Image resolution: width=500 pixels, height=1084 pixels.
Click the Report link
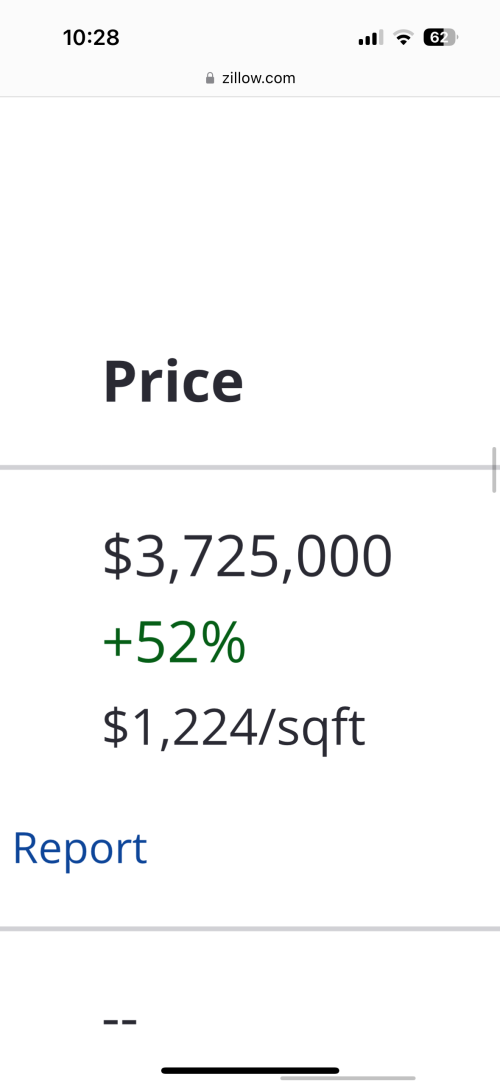pyautogui.click(x=80, y=848)
